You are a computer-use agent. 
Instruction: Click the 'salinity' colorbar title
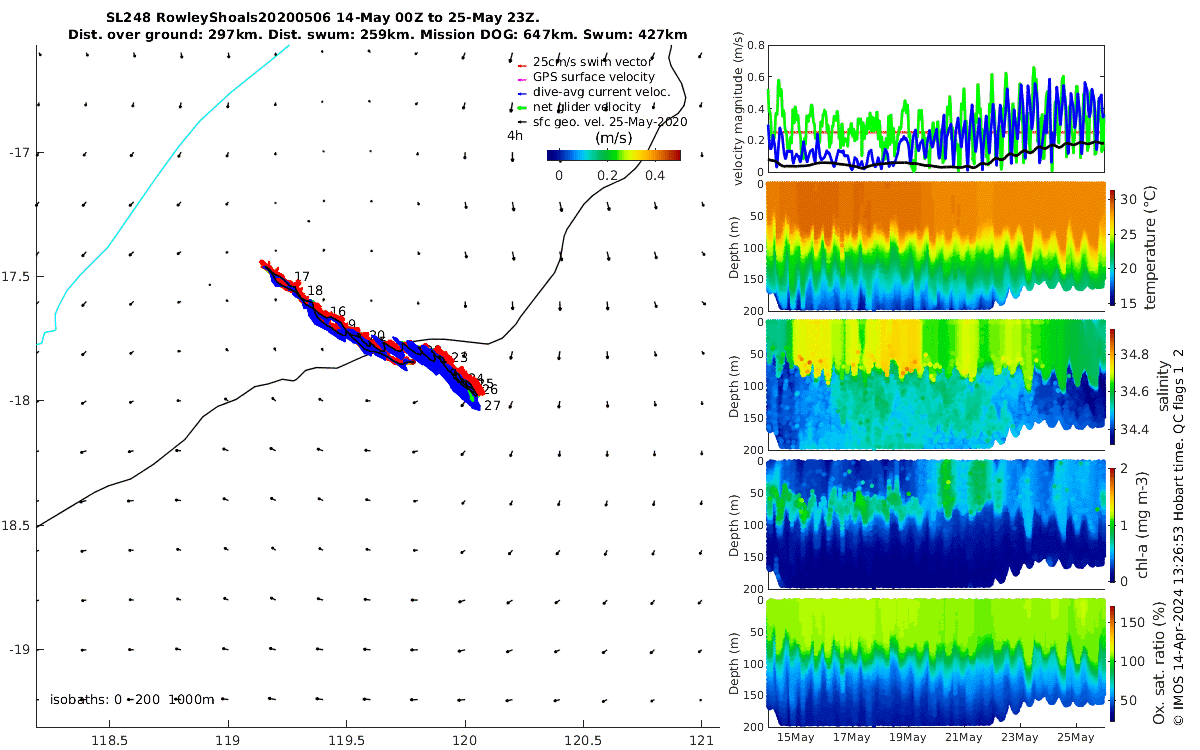point(1163,386)
